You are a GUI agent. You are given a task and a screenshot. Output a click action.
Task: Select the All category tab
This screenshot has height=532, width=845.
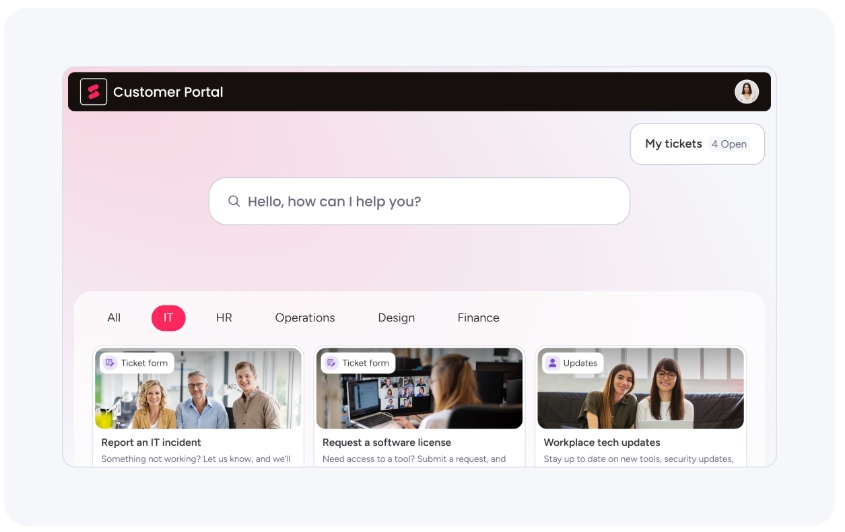(x=114, y=318)
